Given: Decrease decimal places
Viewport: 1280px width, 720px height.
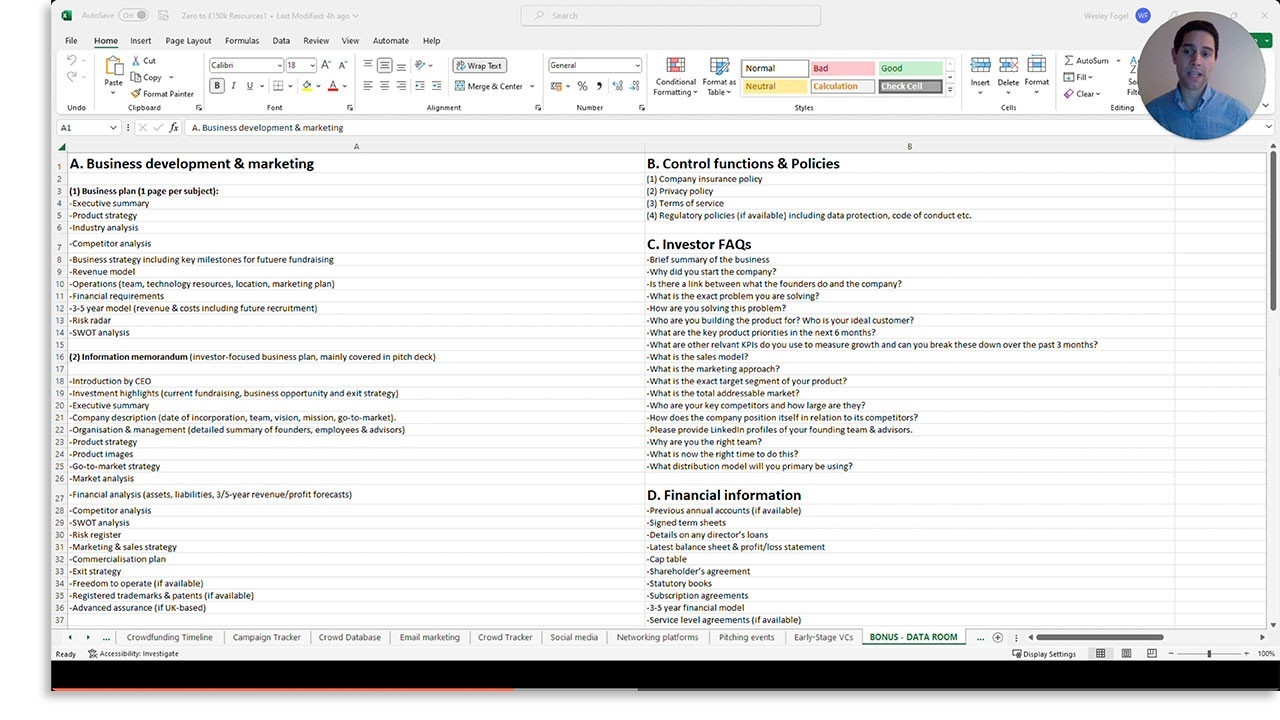Looking at the screenshot, I should (x=633, y=86).
